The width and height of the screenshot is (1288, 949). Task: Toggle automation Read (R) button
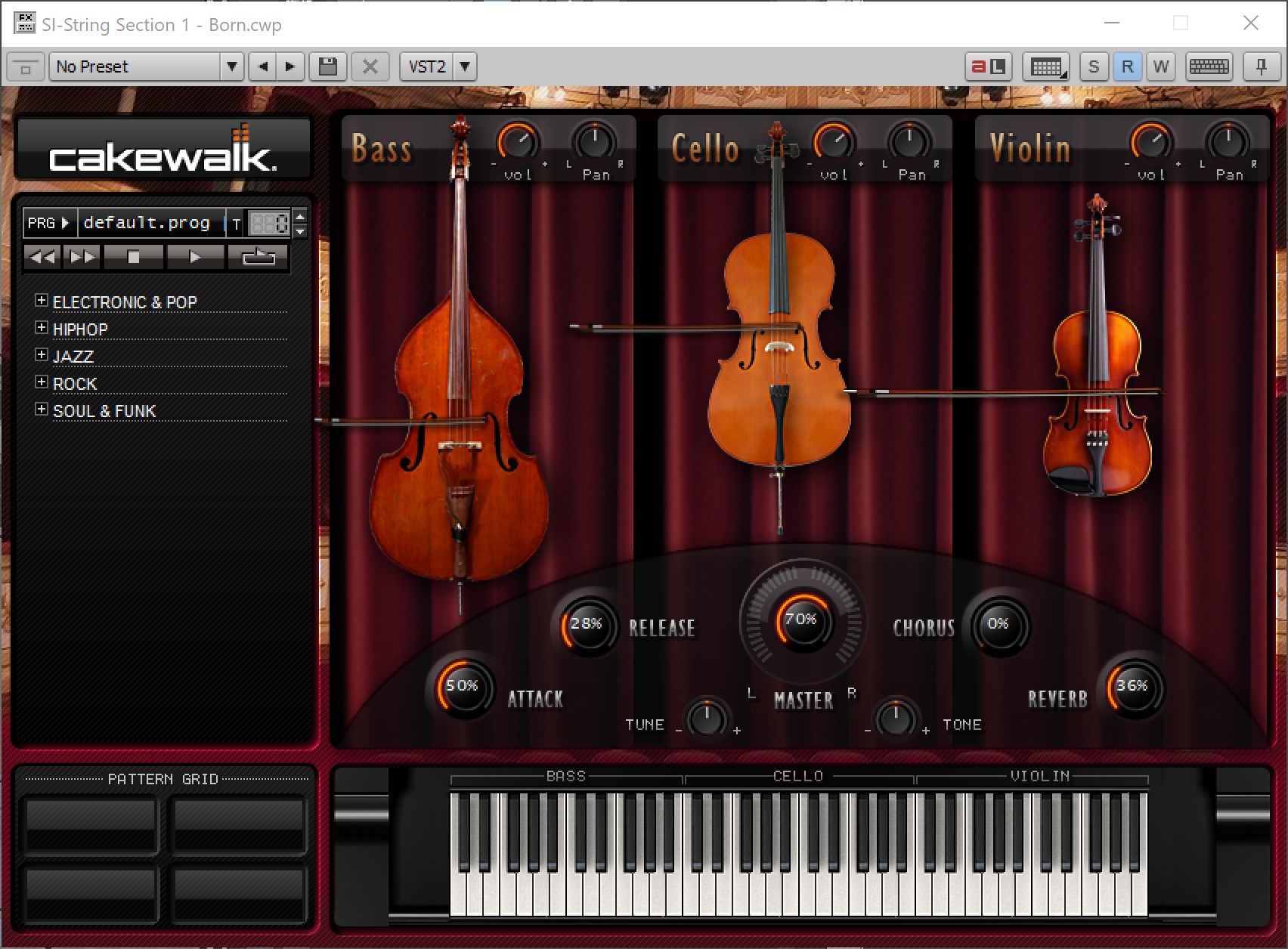click(1127, 66)
